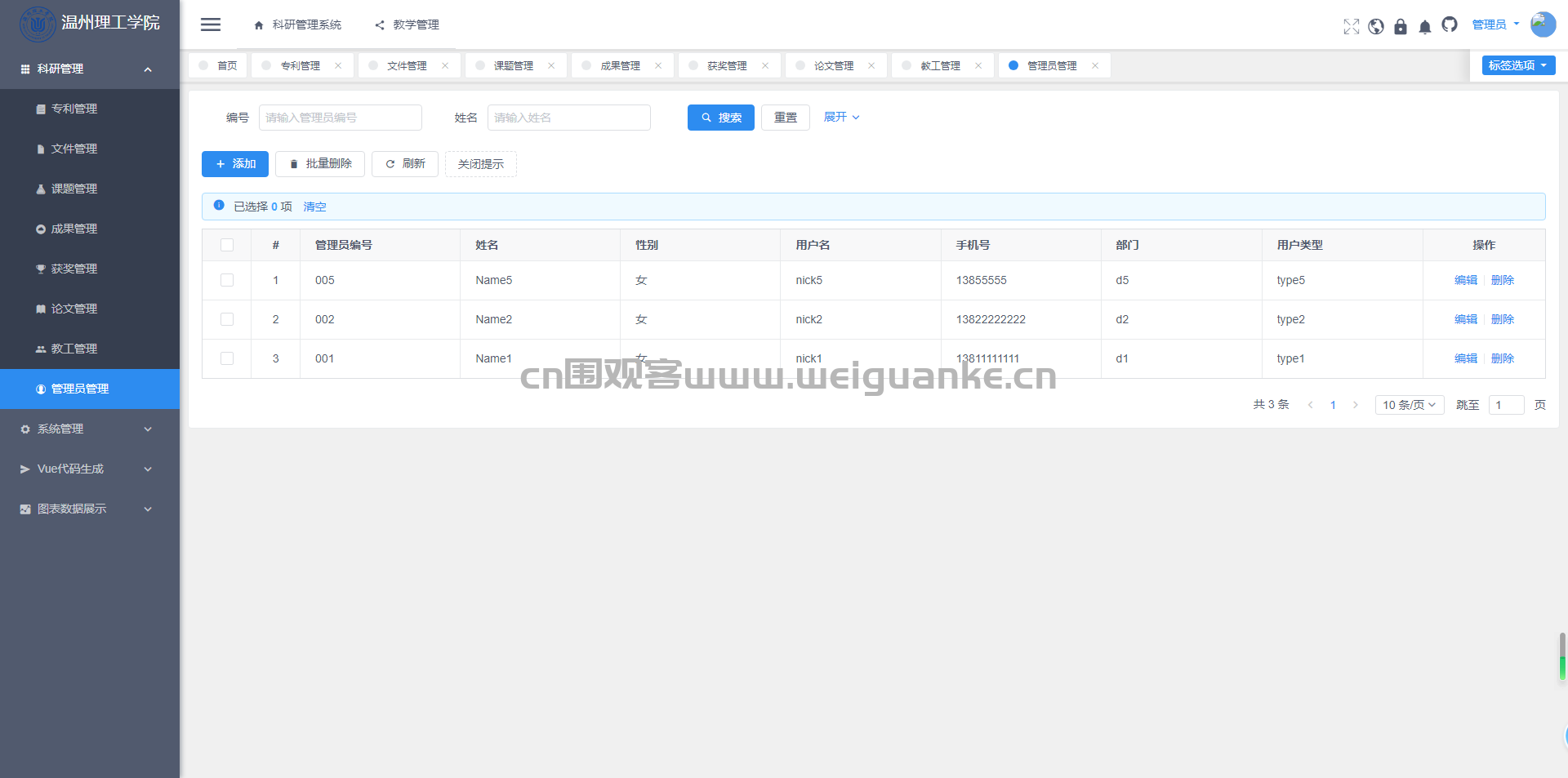Open the 标签选项 dropdown
Viewport: 1568px width, 778px height.
tap(1518, 65)
